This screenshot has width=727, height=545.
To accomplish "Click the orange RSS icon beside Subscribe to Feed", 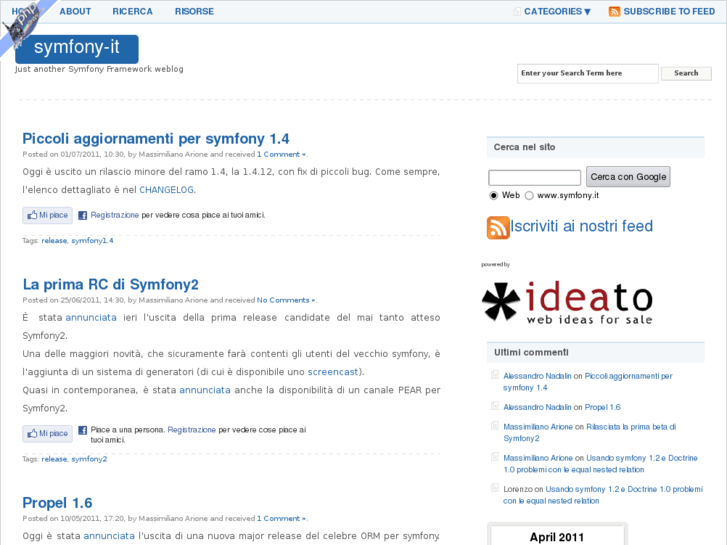I will [614, 12].
